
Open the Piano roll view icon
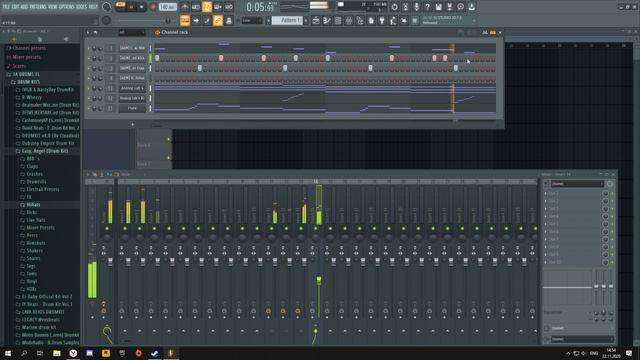(327, 20)
